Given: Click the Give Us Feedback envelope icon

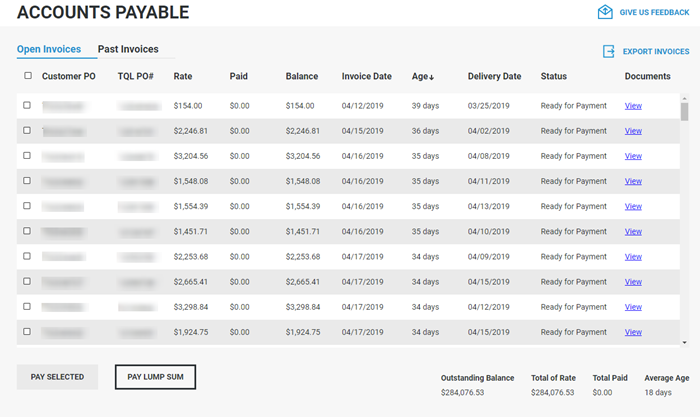Looking at the screenshot, I should tap(605, 12).
